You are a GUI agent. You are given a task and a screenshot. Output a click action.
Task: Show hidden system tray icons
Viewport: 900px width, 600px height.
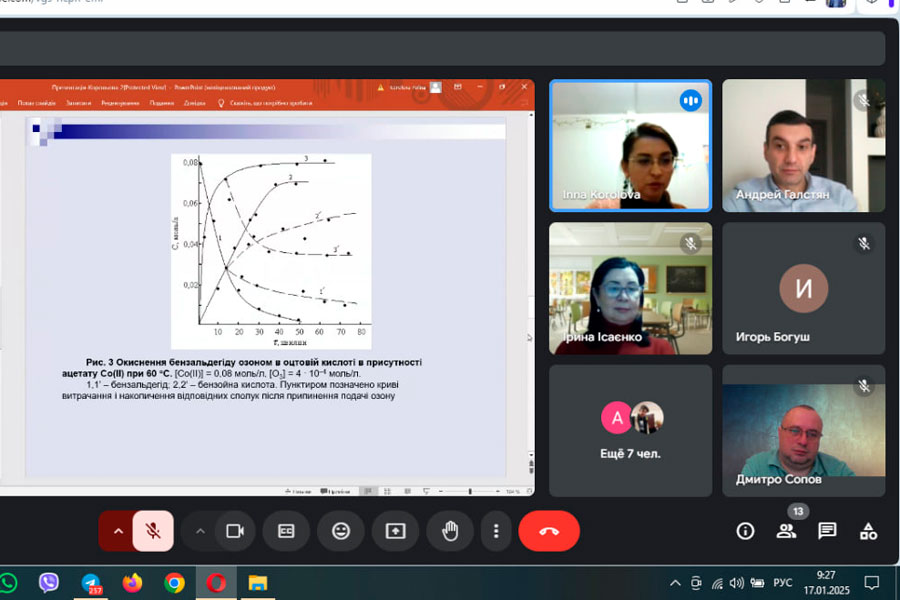point(675,583)
